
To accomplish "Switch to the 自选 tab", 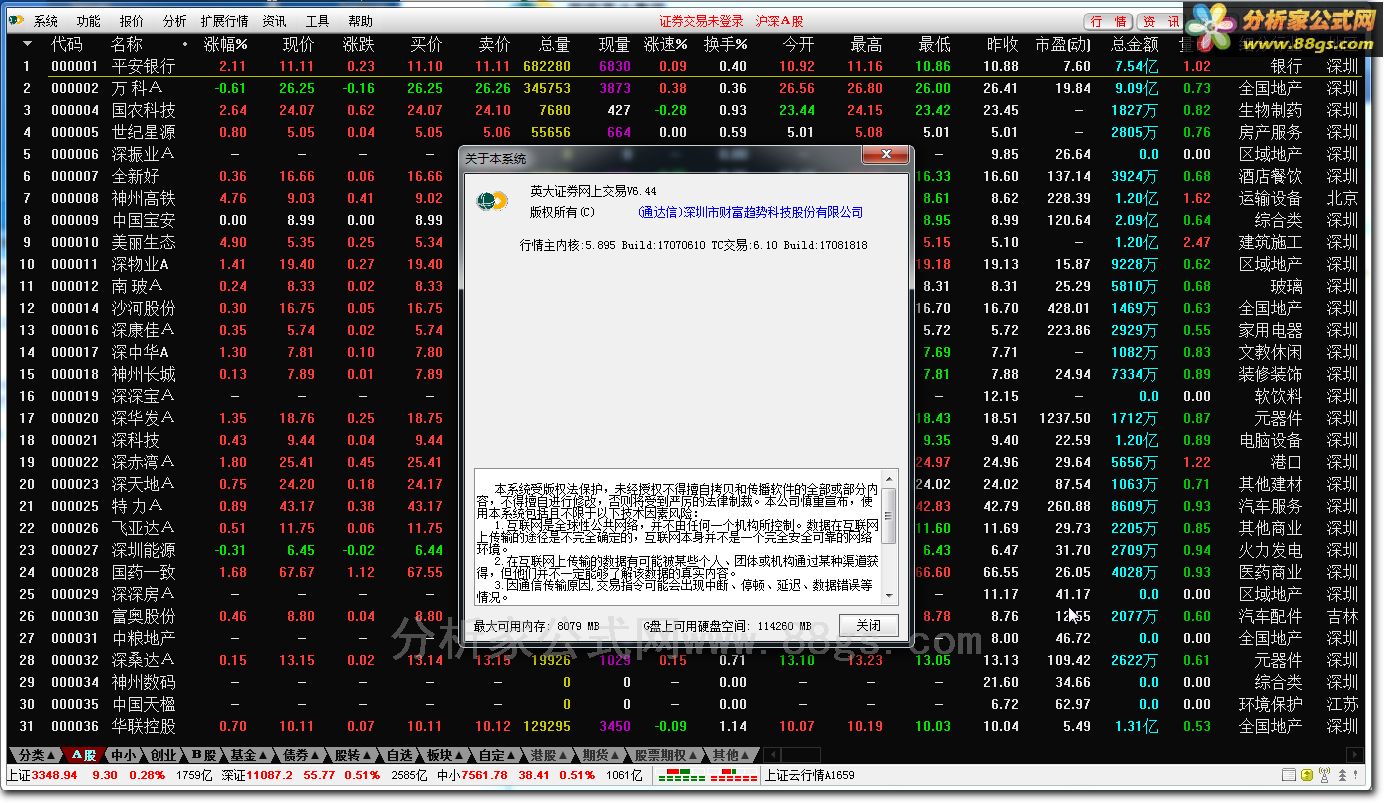I will click(399, 755).
